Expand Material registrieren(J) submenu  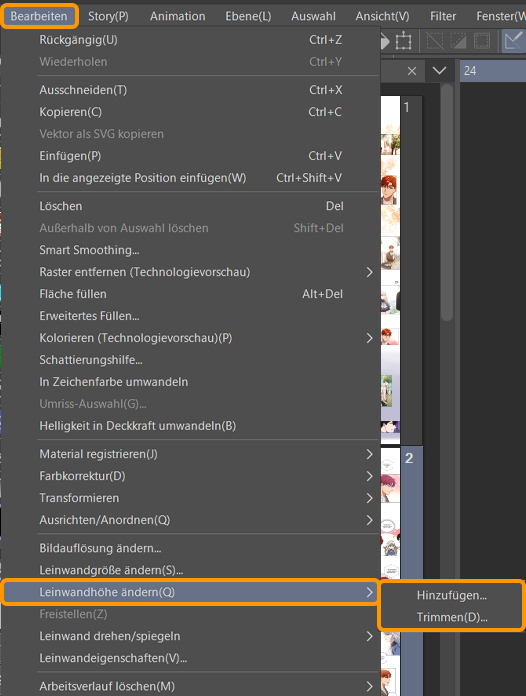pyautogui.click(x=190, y=454)
